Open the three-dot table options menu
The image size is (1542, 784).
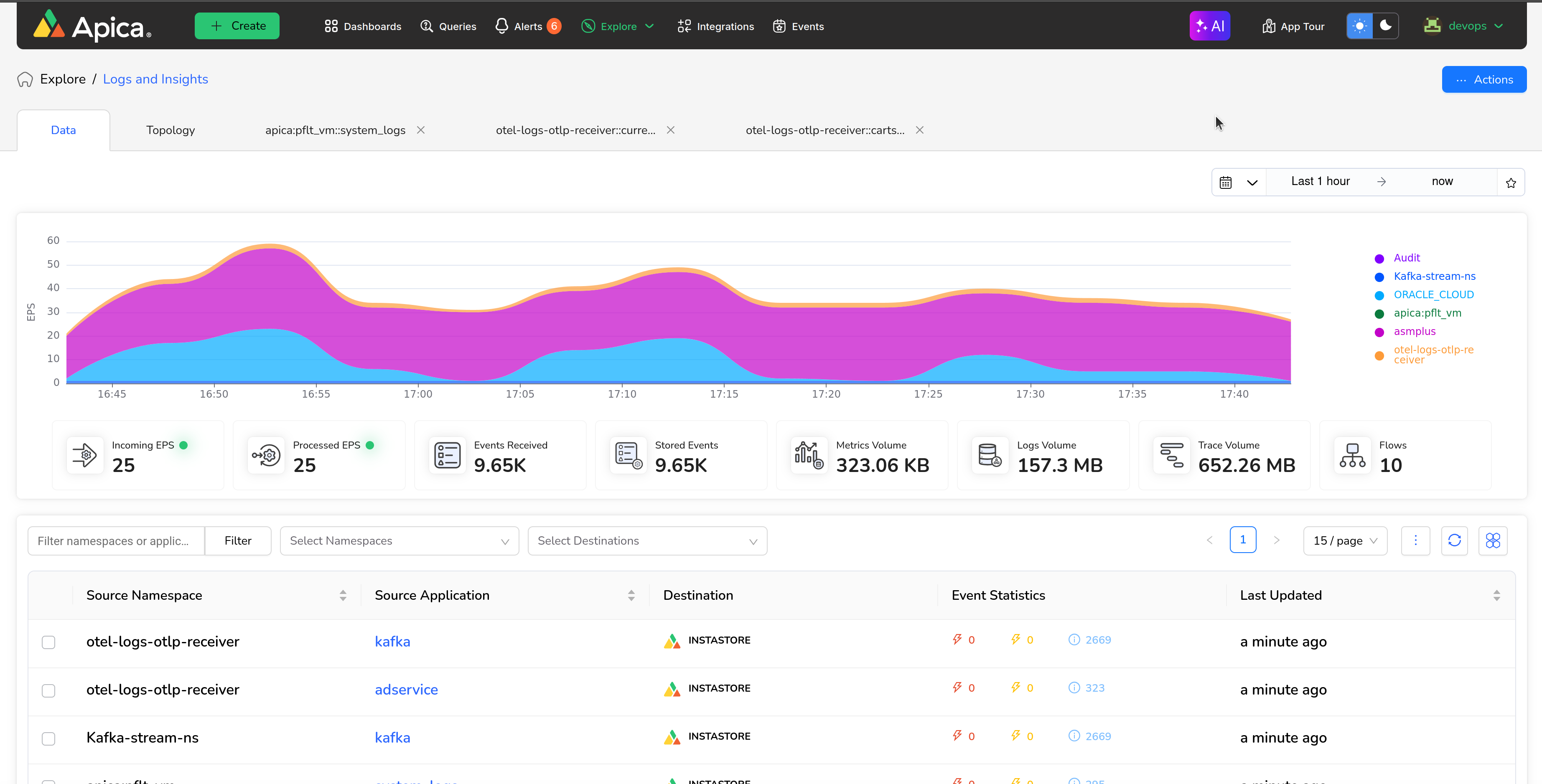click(x=1415, y=540)
